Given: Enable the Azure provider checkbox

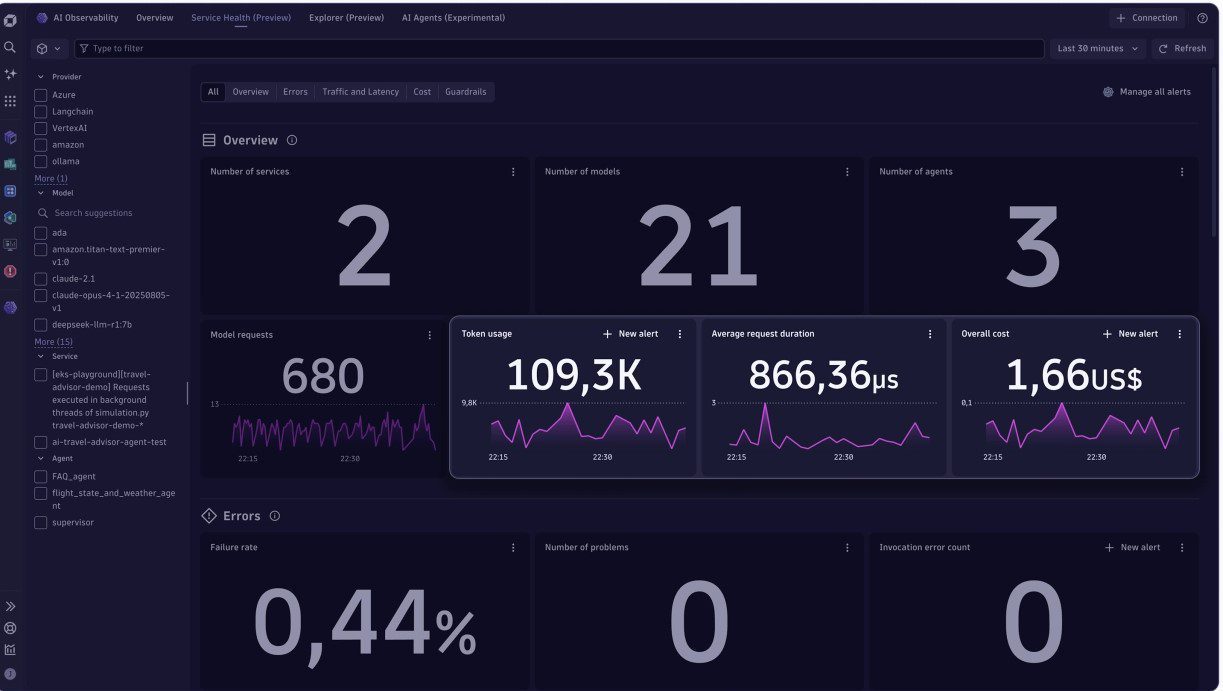Looking at the screenshot, I should (x=41, y=95).
